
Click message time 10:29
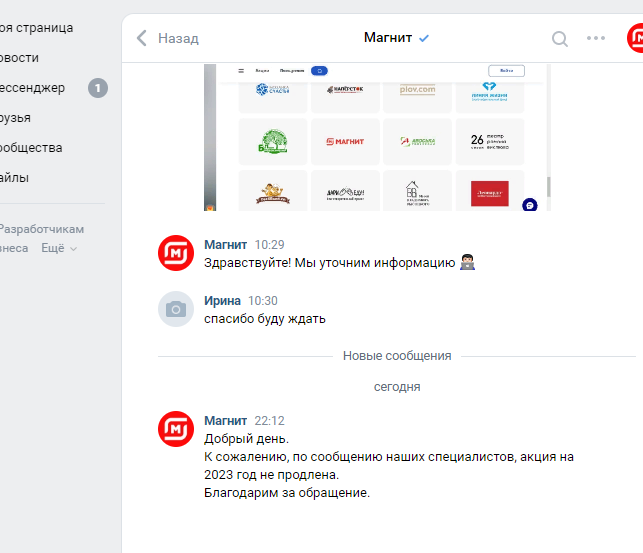pyautogui.click(x=269, y=245)
